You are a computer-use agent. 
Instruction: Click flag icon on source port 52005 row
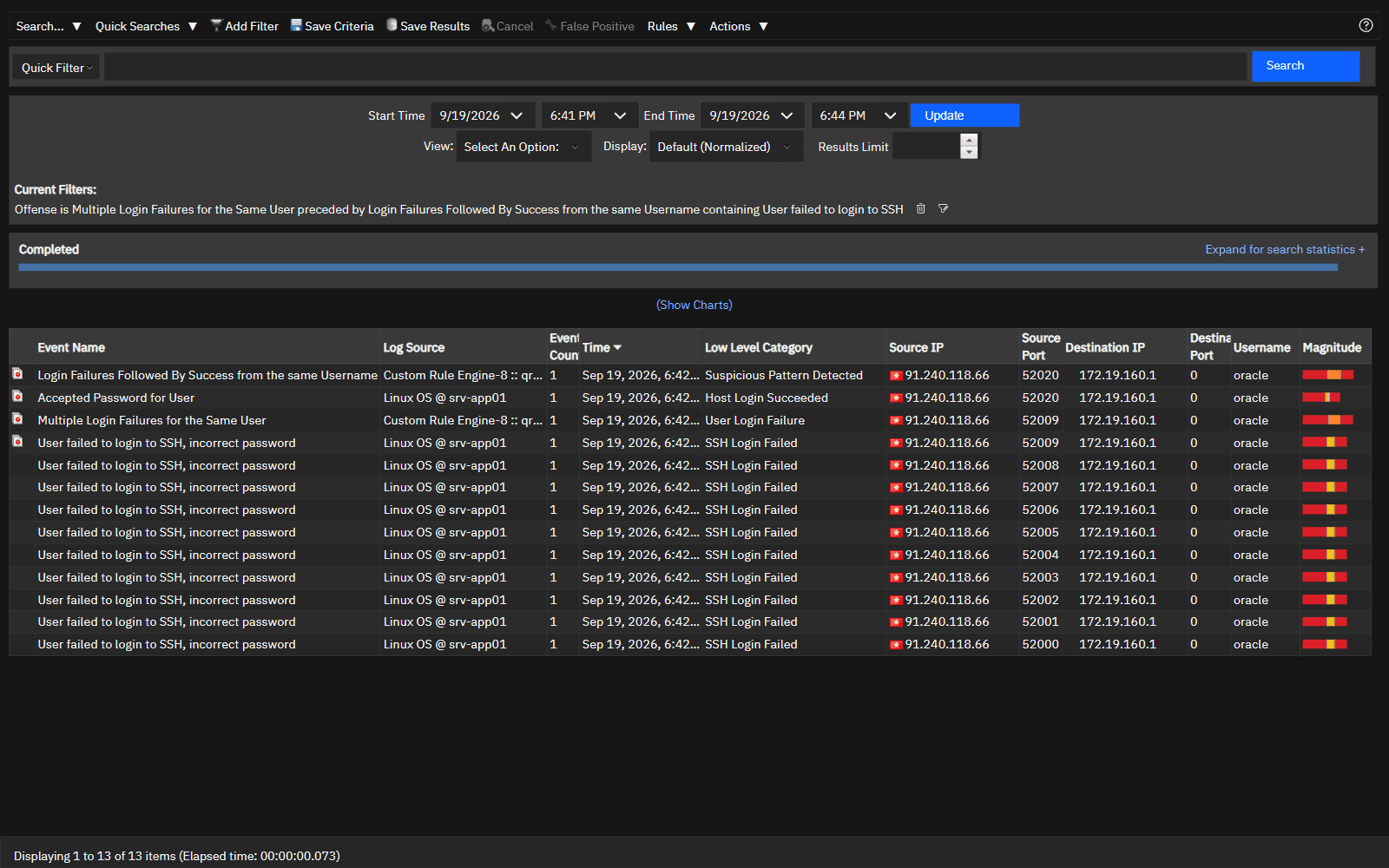(896, 533)
